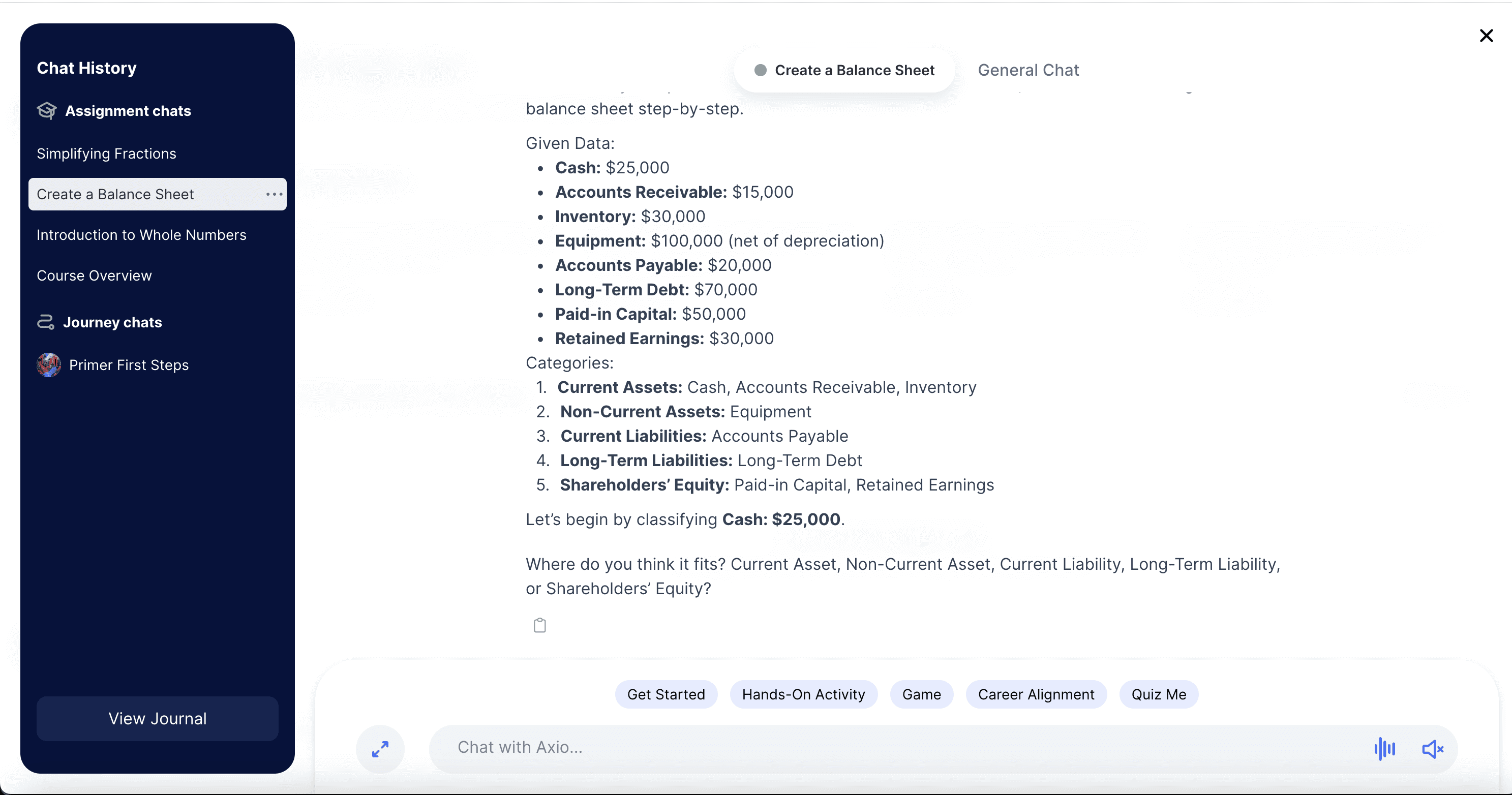Click the Career Alignment chip
The width and height of the screenshot is (1512, 795).
[1036, 695]
